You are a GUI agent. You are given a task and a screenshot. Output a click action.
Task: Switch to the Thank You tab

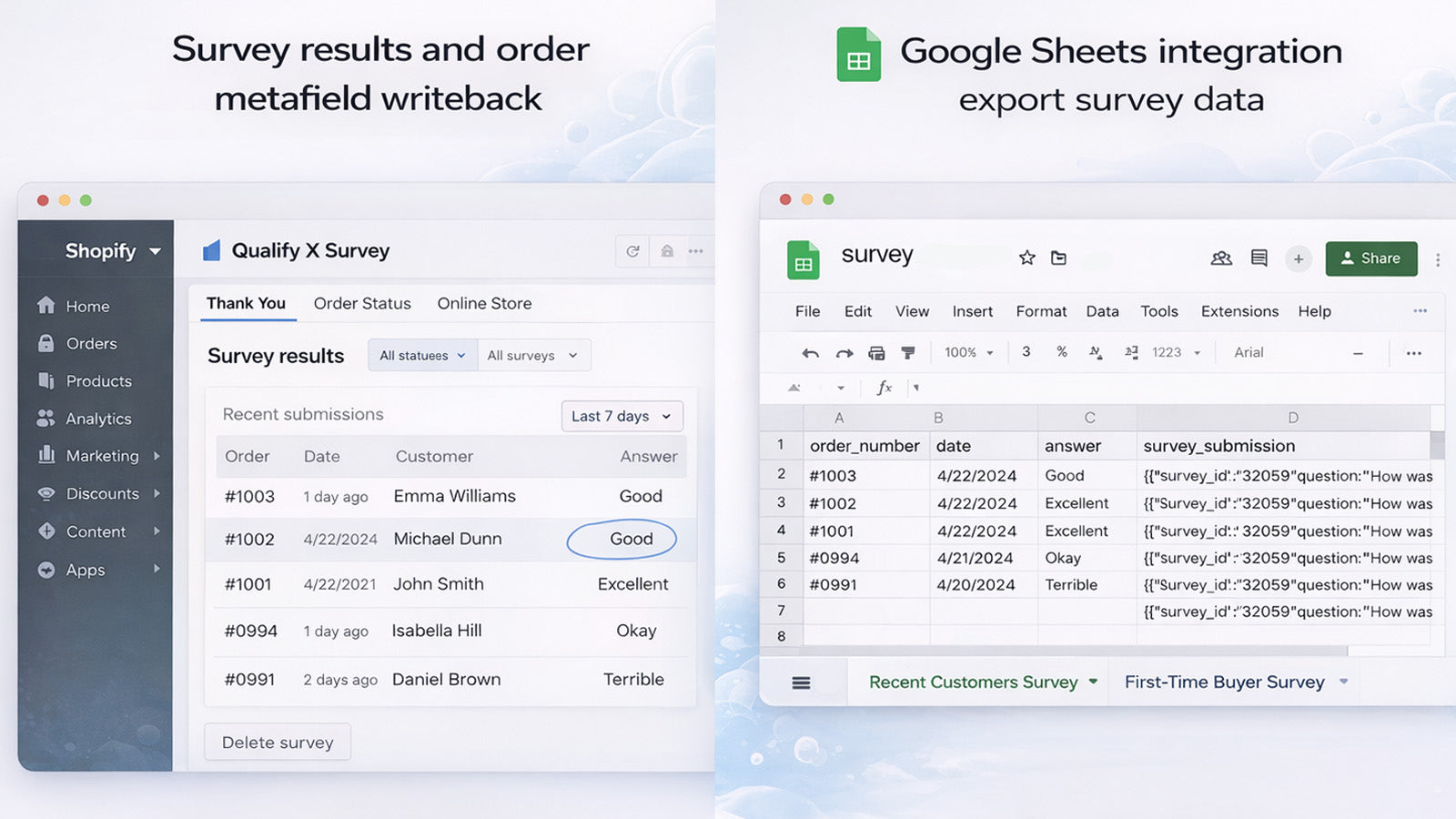(246, 303)
